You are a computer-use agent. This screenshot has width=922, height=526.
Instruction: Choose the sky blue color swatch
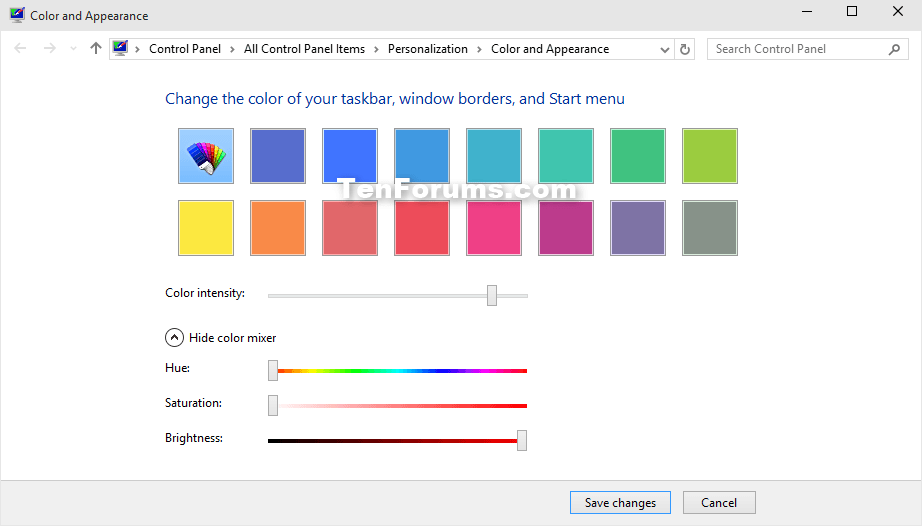coord(422,156)
